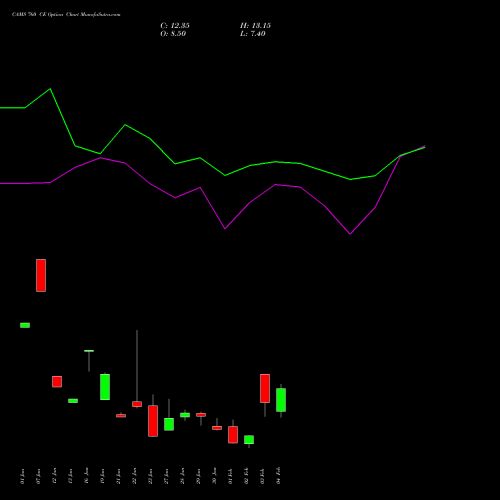Select the 27 Jan date label

click(166, 476)
